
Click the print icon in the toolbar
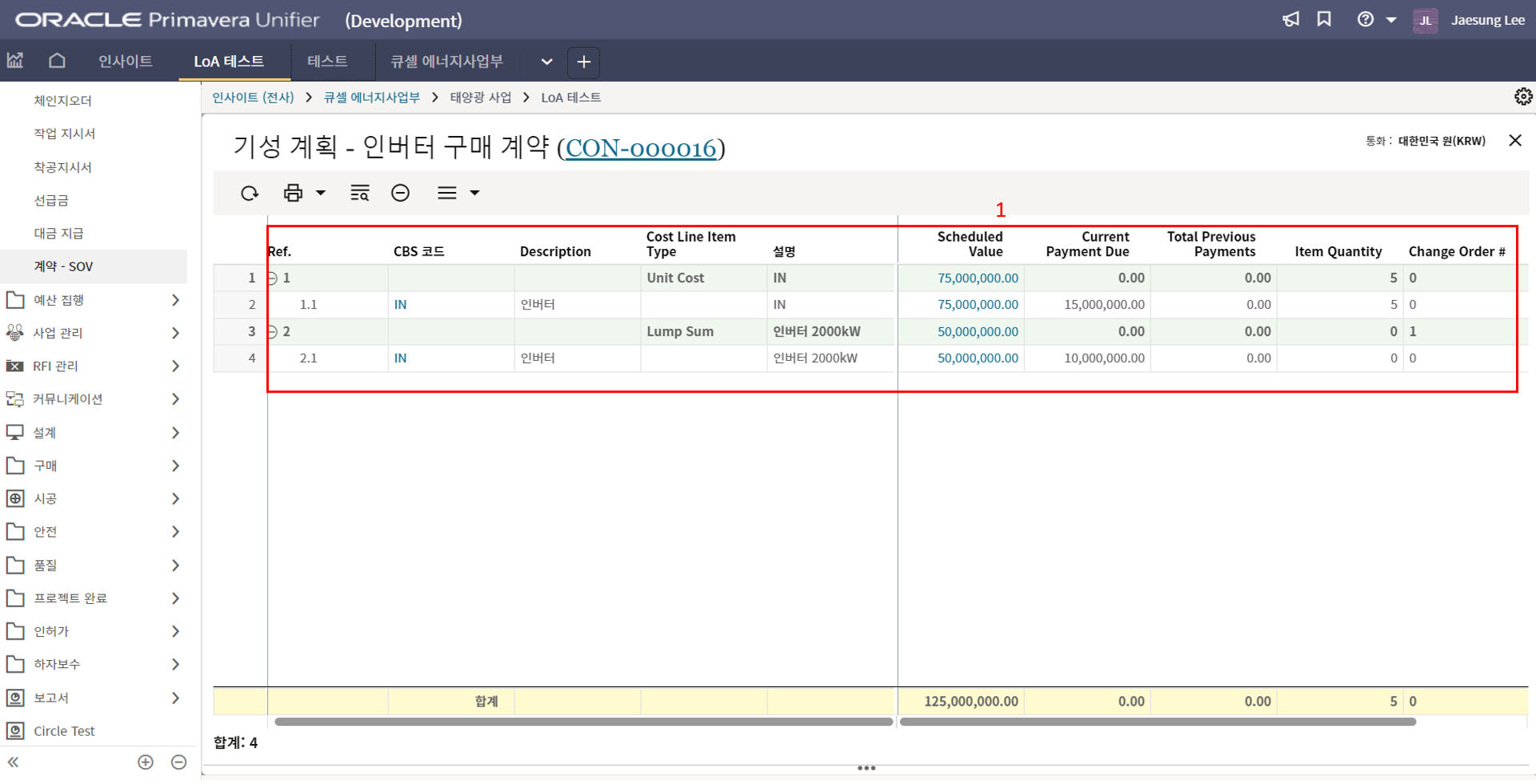[x=293, y=193]
